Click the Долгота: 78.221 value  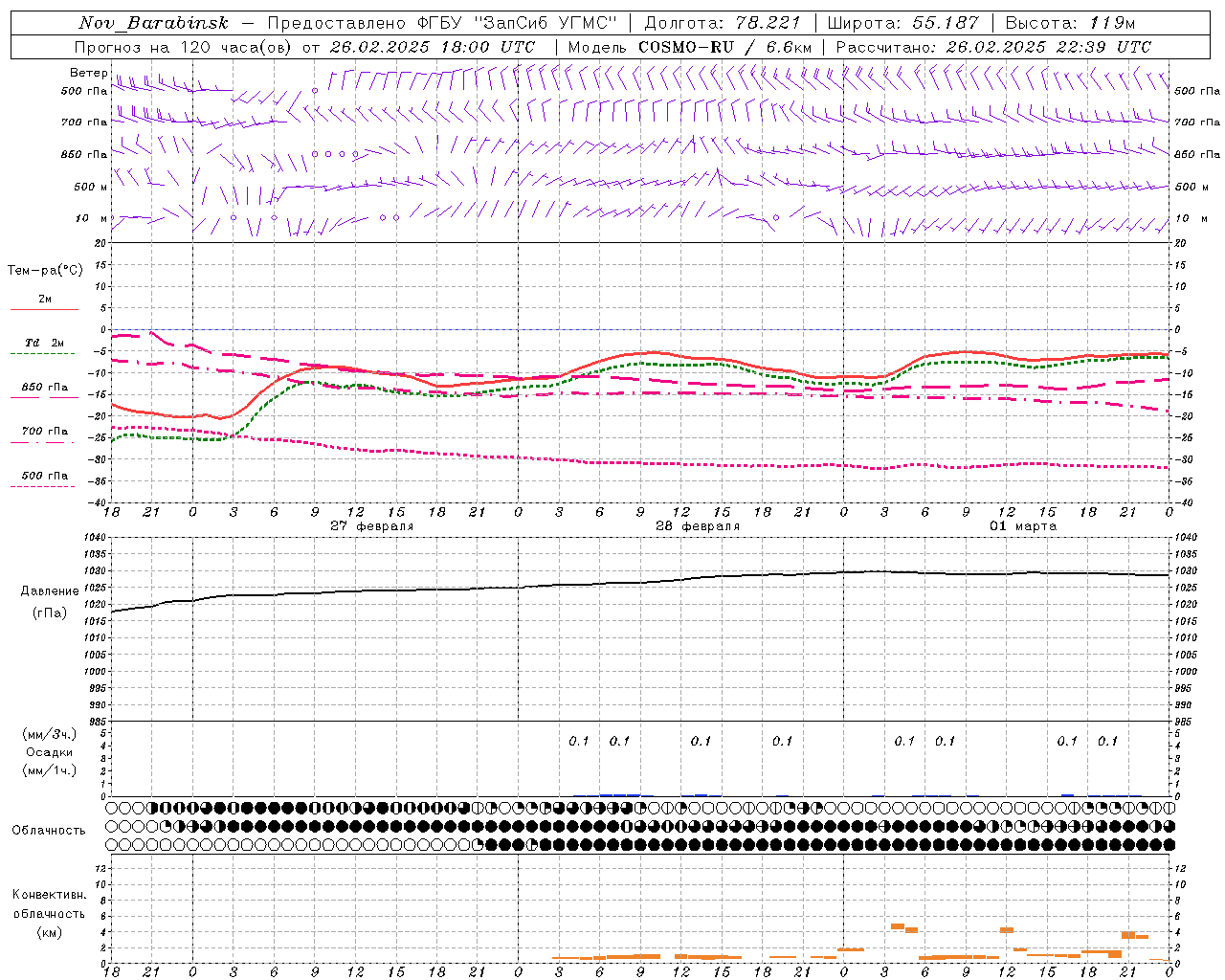[x=723, y=23]
